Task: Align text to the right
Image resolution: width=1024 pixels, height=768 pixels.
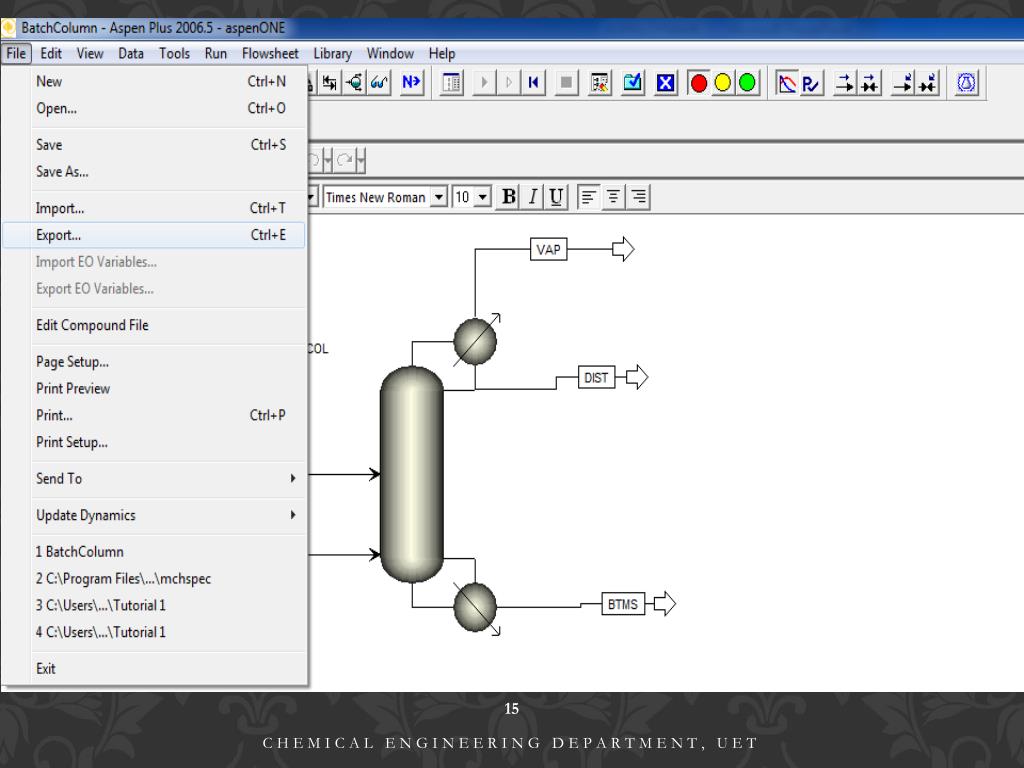Action: tap(638, 197)
